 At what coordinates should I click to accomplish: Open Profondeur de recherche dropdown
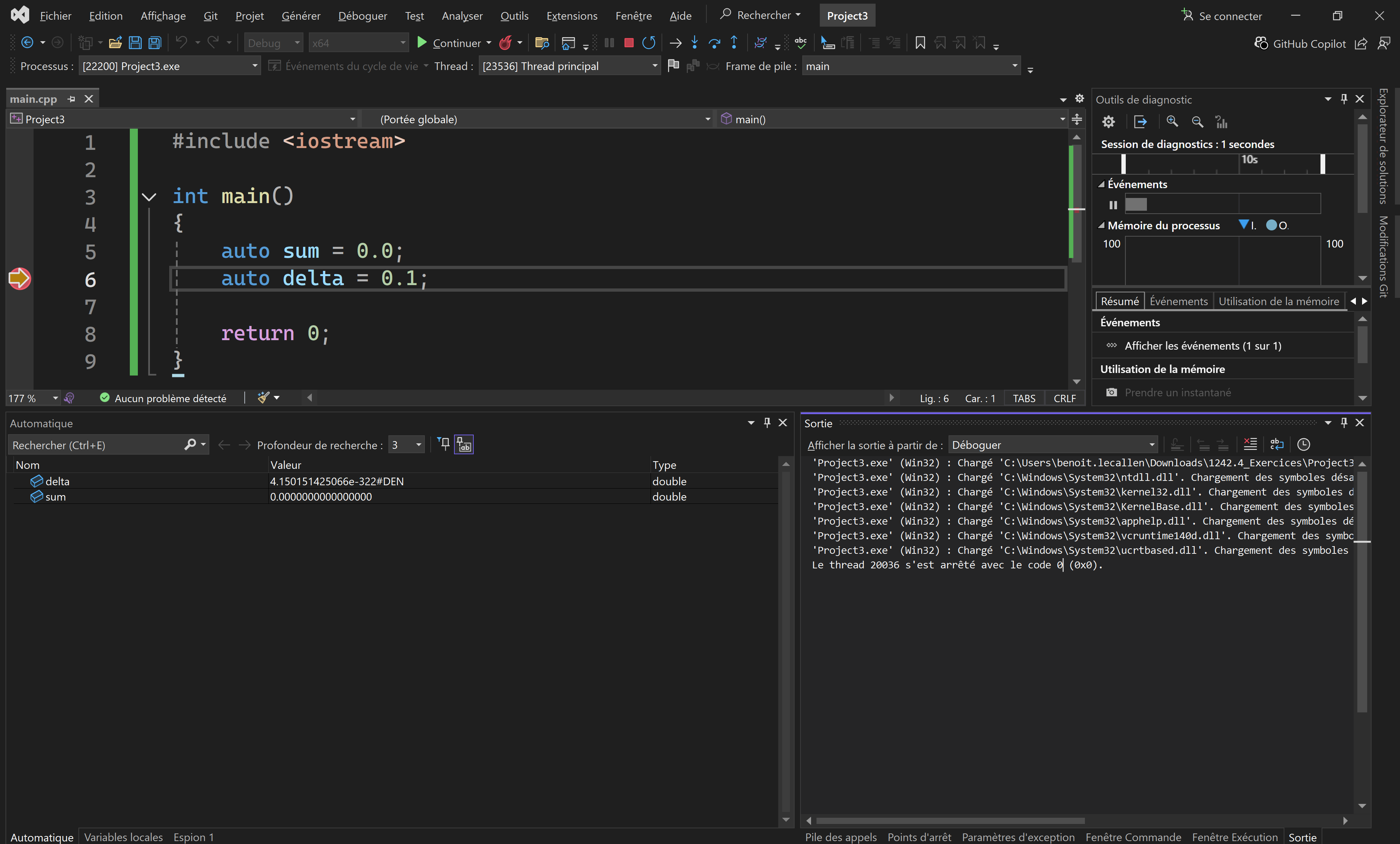coord(418,445)
